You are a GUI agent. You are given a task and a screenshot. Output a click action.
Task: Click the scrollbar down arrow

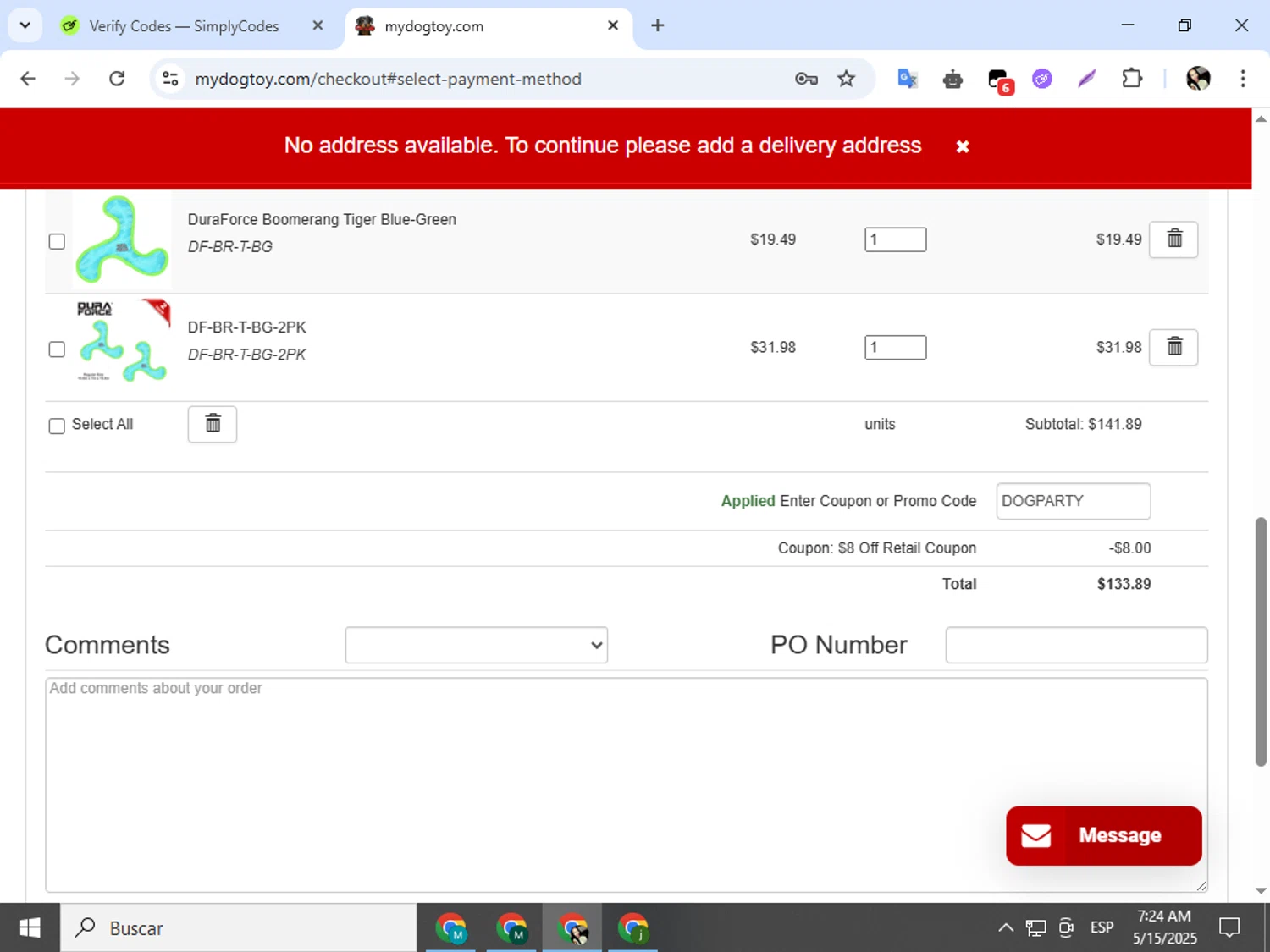(1261, 891)
